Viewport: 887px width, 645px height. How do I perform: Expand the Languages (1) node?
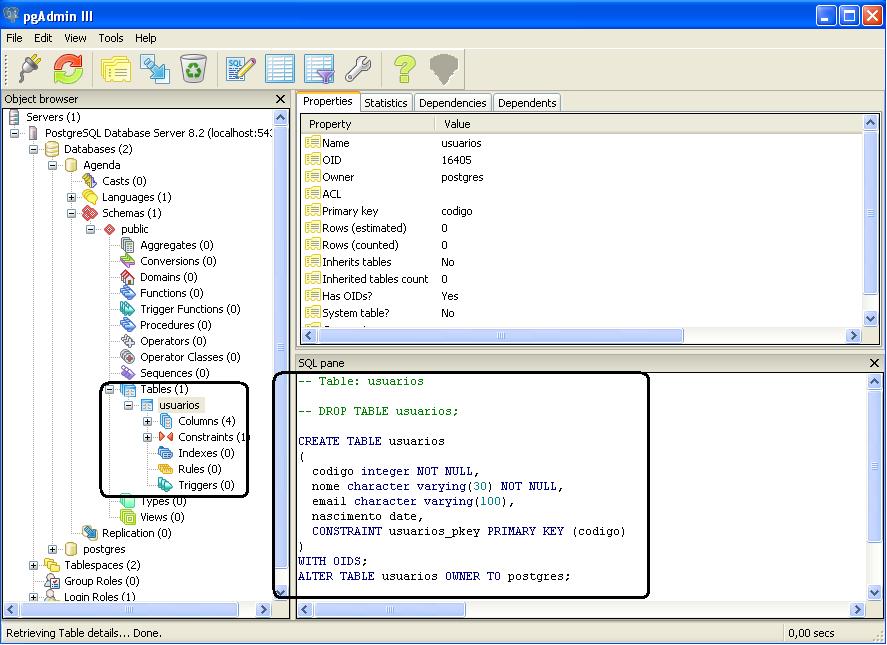tap(71, 197)
